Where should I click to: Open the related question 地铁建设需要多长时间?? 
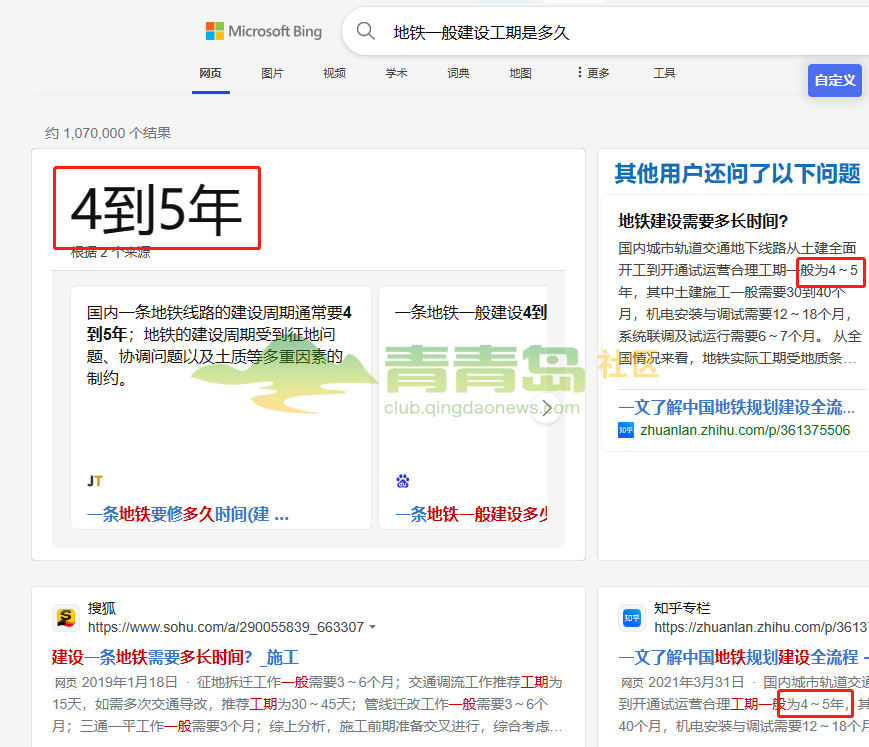point(703,221)
